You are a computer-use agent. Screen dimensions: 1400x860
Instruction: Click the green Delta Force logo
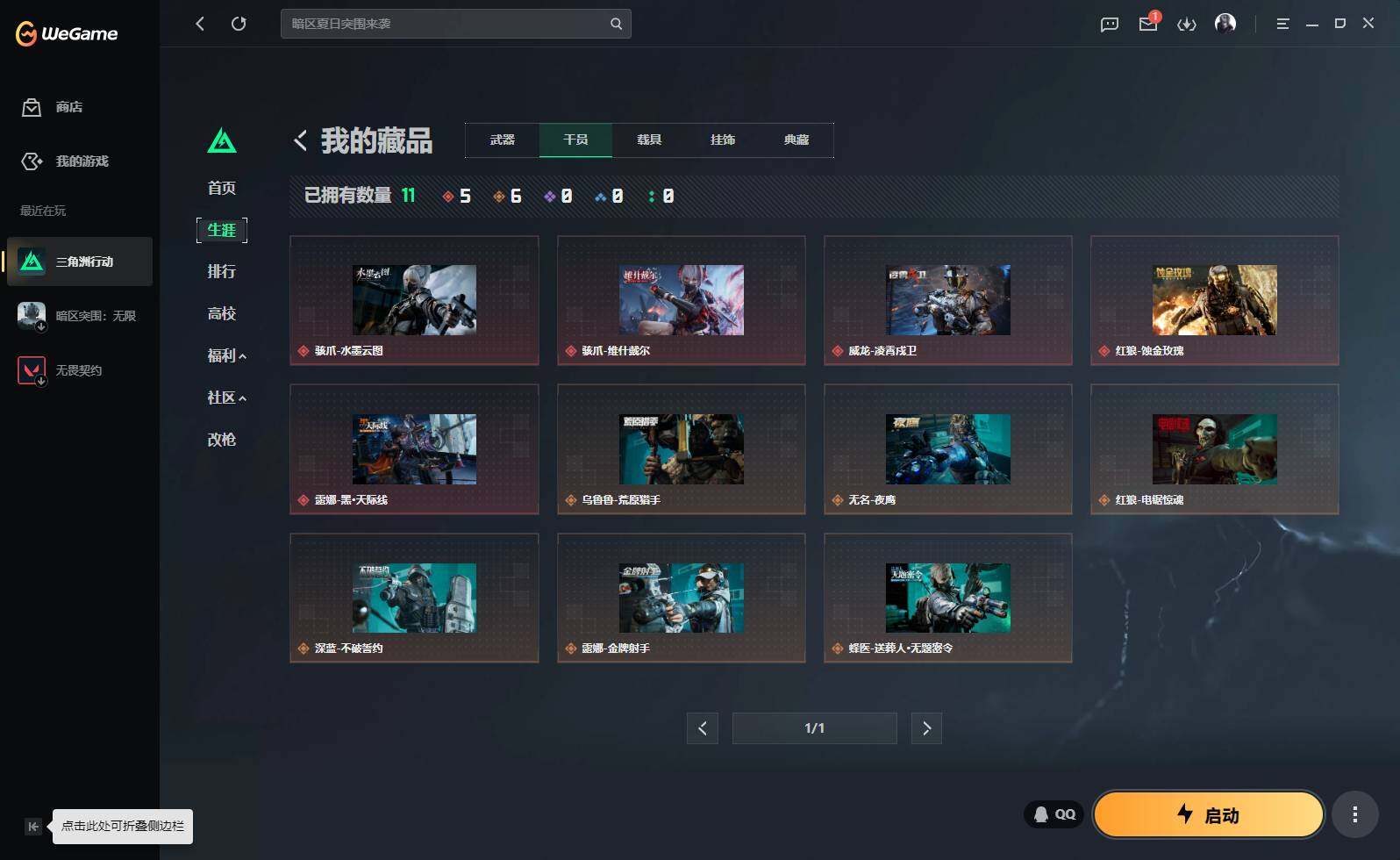point(222,140)
